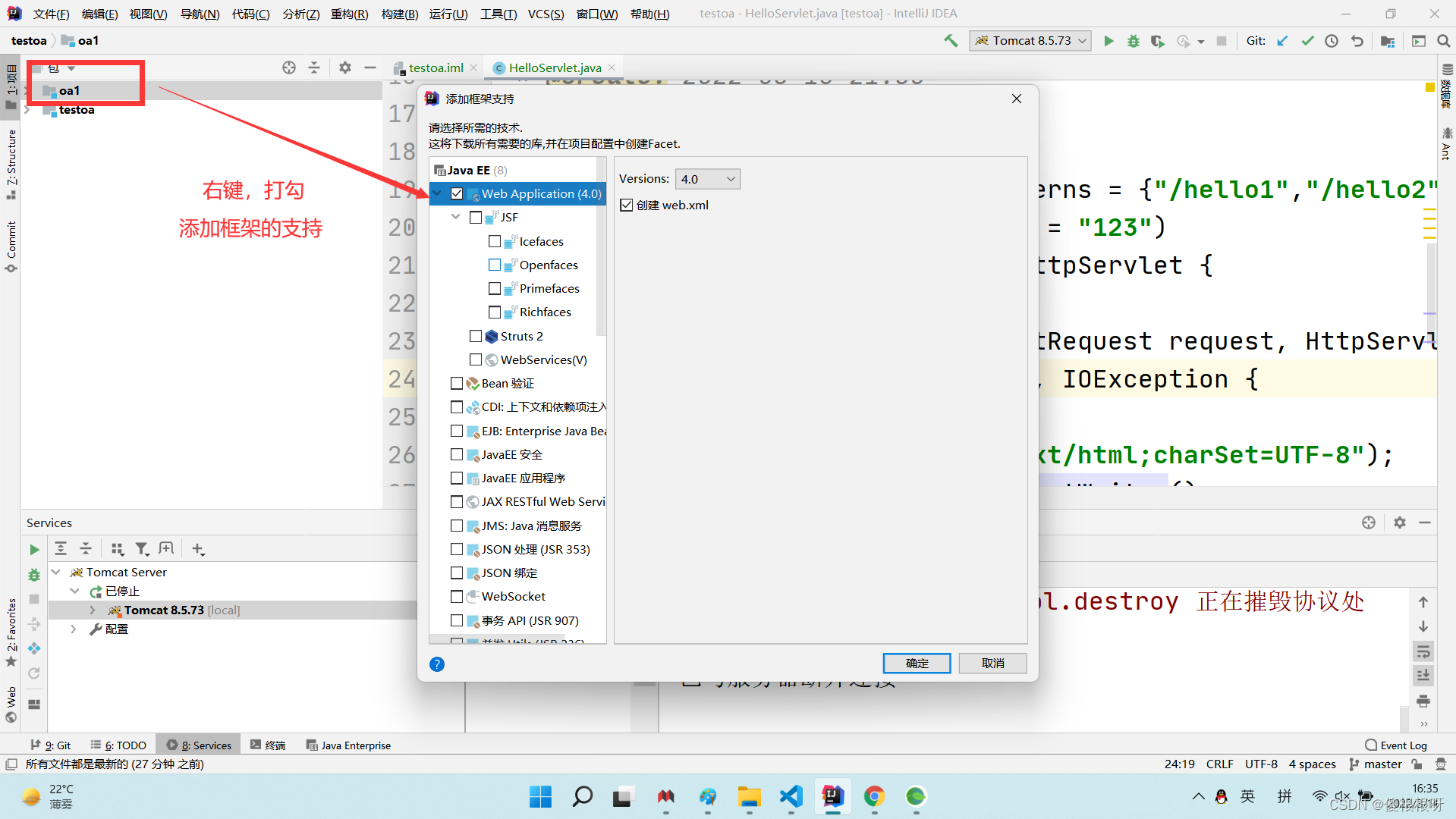Open Search Everywhere magnifier icon
1456x819 pixels.
[x=1444, y=41]
